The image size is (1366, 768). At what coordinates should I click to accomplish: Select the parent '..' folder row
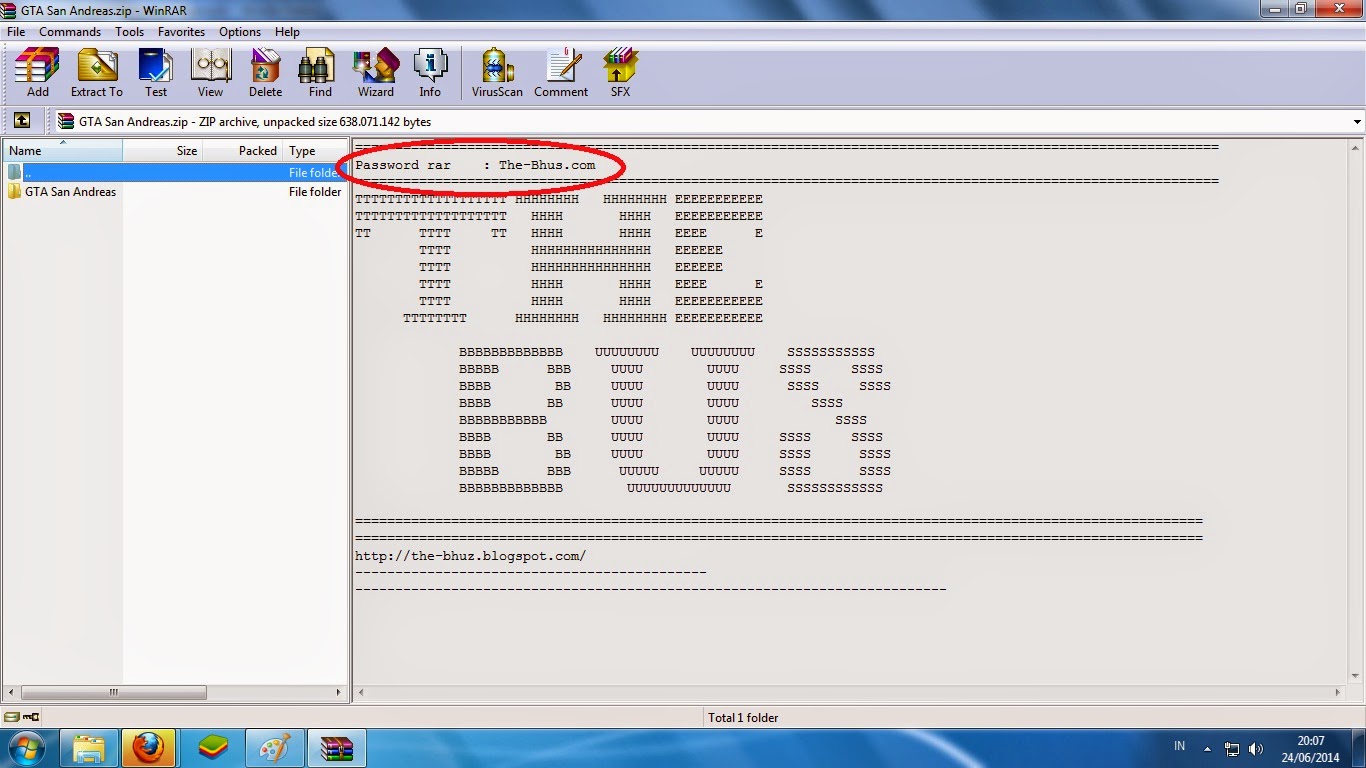pyautogui.click(x=175, y=173)
